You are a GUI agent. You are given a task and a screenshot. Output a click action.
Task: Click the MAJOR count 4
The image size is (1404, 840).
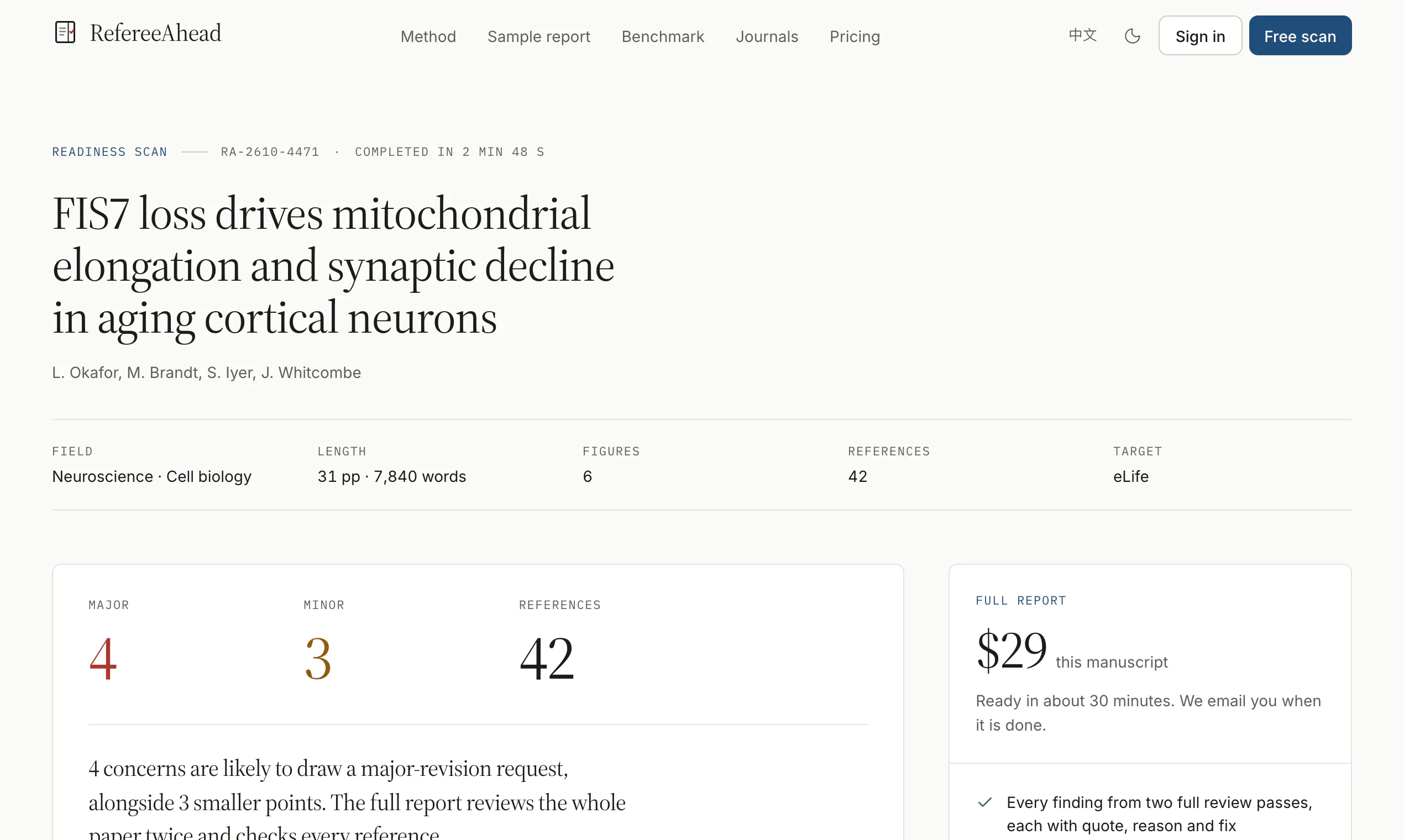tap(103, 658)
